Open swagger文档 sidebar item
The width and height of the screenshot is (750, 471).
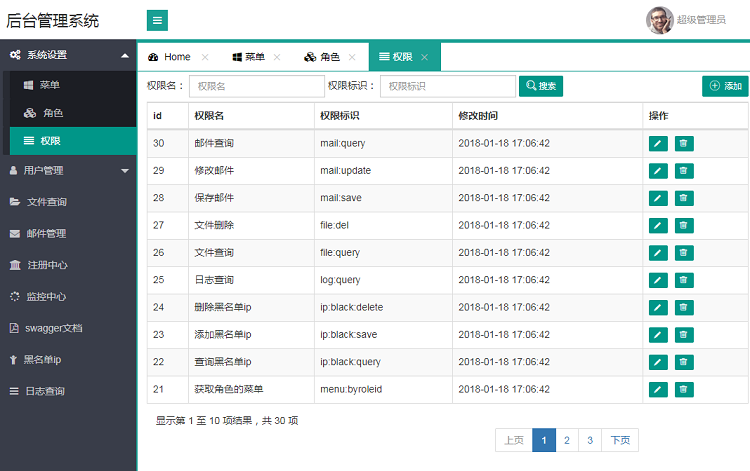coord(68,328)
